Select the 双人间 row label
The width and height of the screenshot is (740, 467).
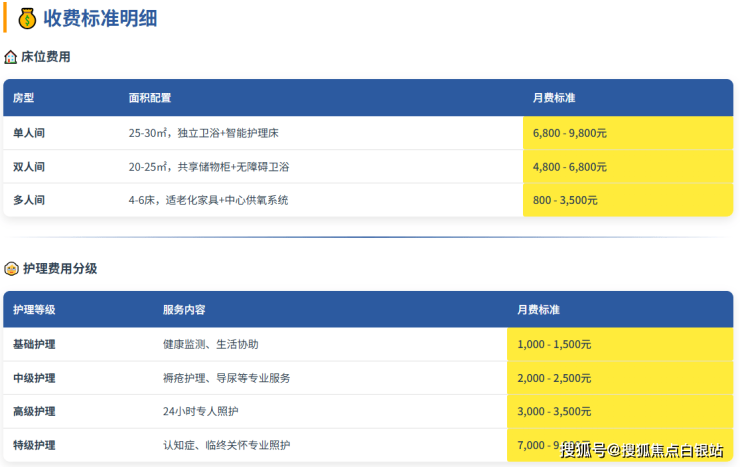point(29,167)
